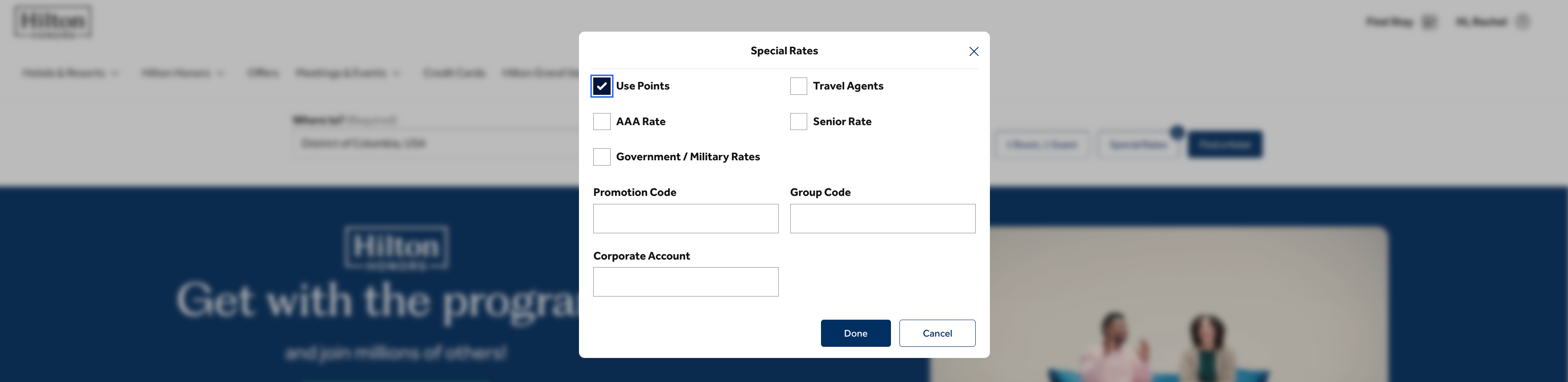Tick the AAA Rate checkbox
The image size is (1568, 382).
(x=601, y=122)
